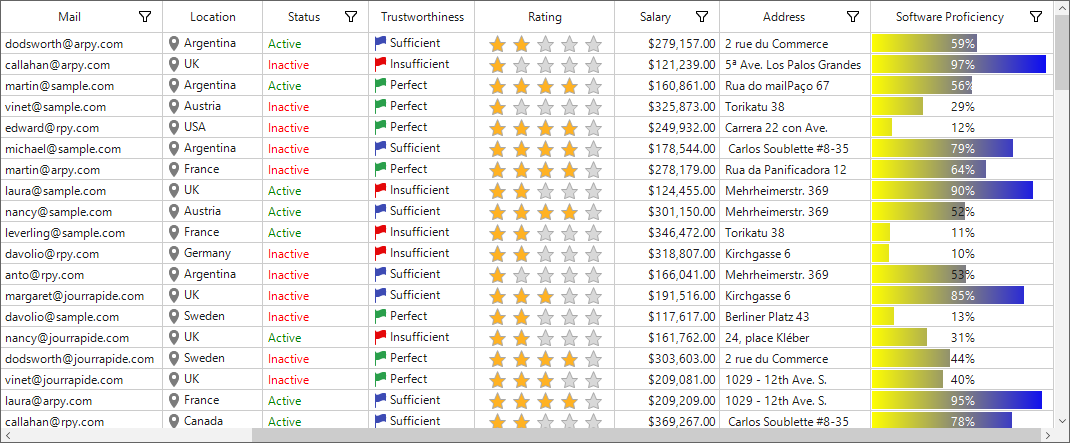Click the horizontal scrollbar right arrow
Viewport: 1070px width, 443px height.
[x=1048, y=435]
